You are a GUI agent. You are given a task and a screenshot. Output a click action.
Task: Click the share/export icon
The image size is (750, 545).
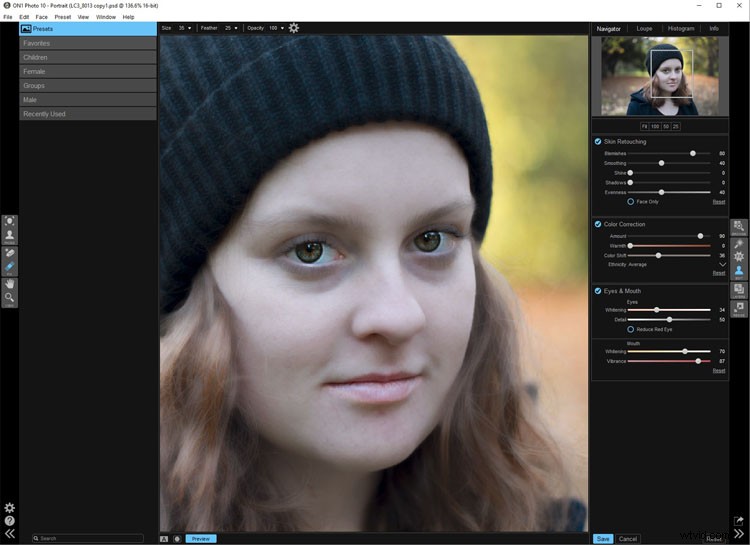tap(739, 520)
